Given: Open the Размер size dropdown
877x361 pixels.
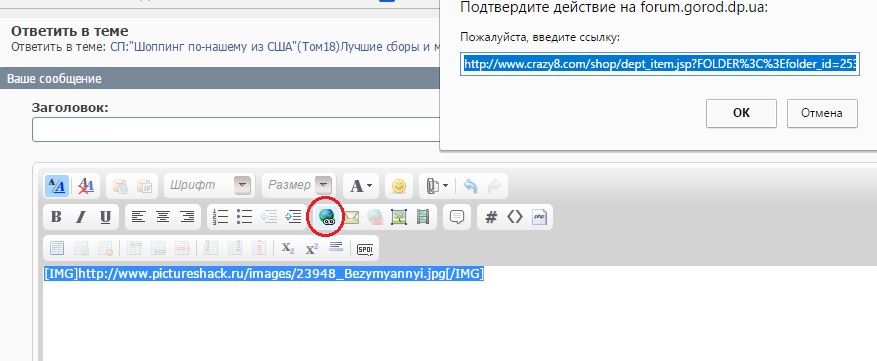Looking at the screenshot, I should 298,185.
